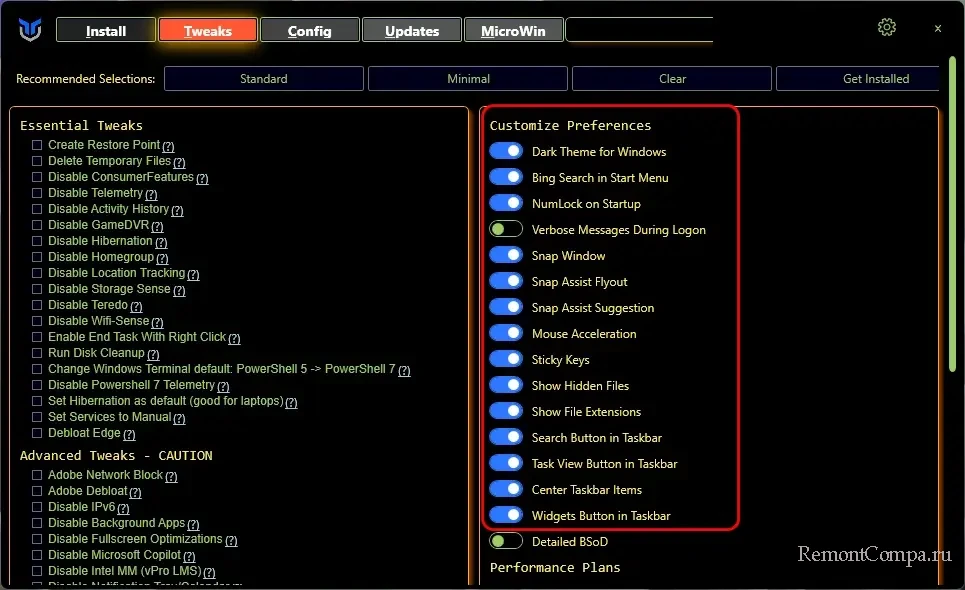Click the search box beside MicroWin
The image size is (965, 590).
tap(639, 30)
